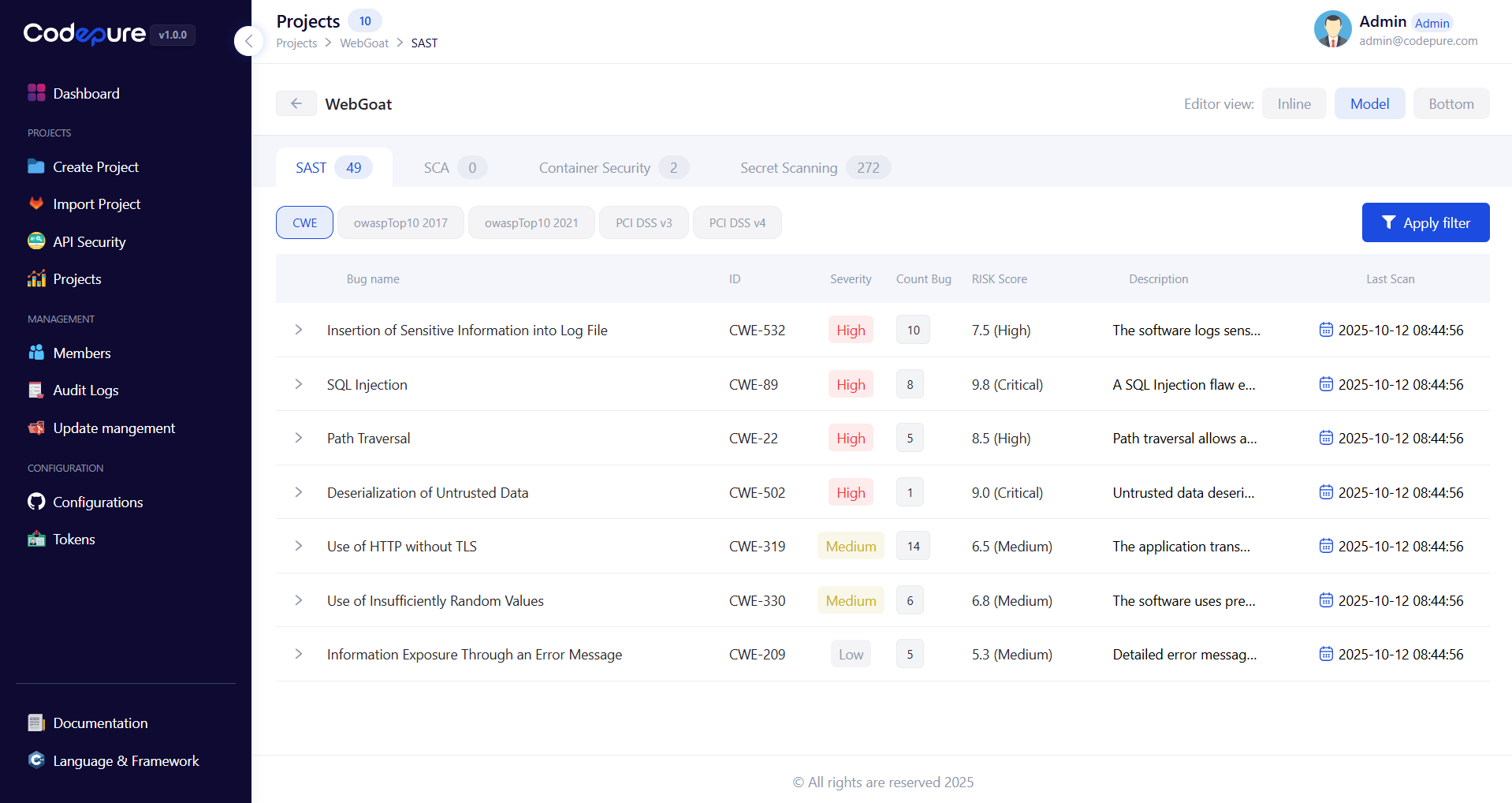Click description 'Untrusted data deseri...'
The image size is (1512, 803).
click(x=1183, y=492)
